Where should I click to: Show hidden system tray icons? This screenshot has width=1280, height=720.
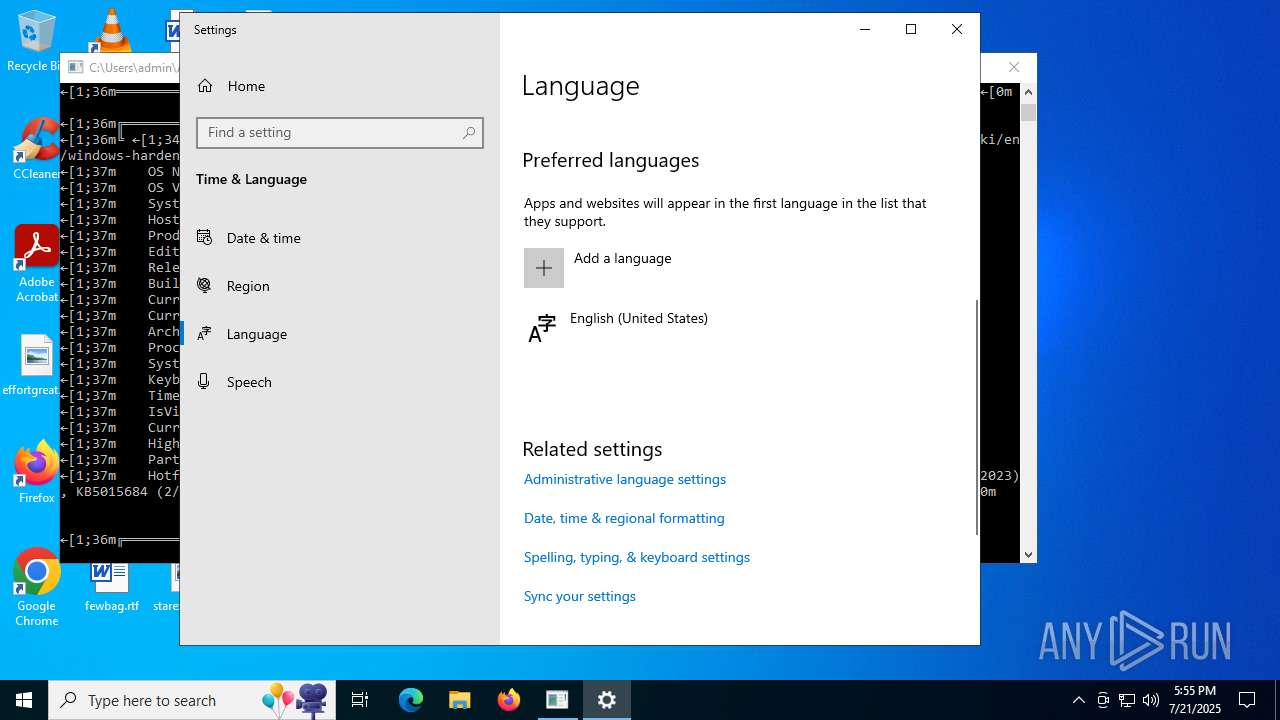coord(1078,700)
